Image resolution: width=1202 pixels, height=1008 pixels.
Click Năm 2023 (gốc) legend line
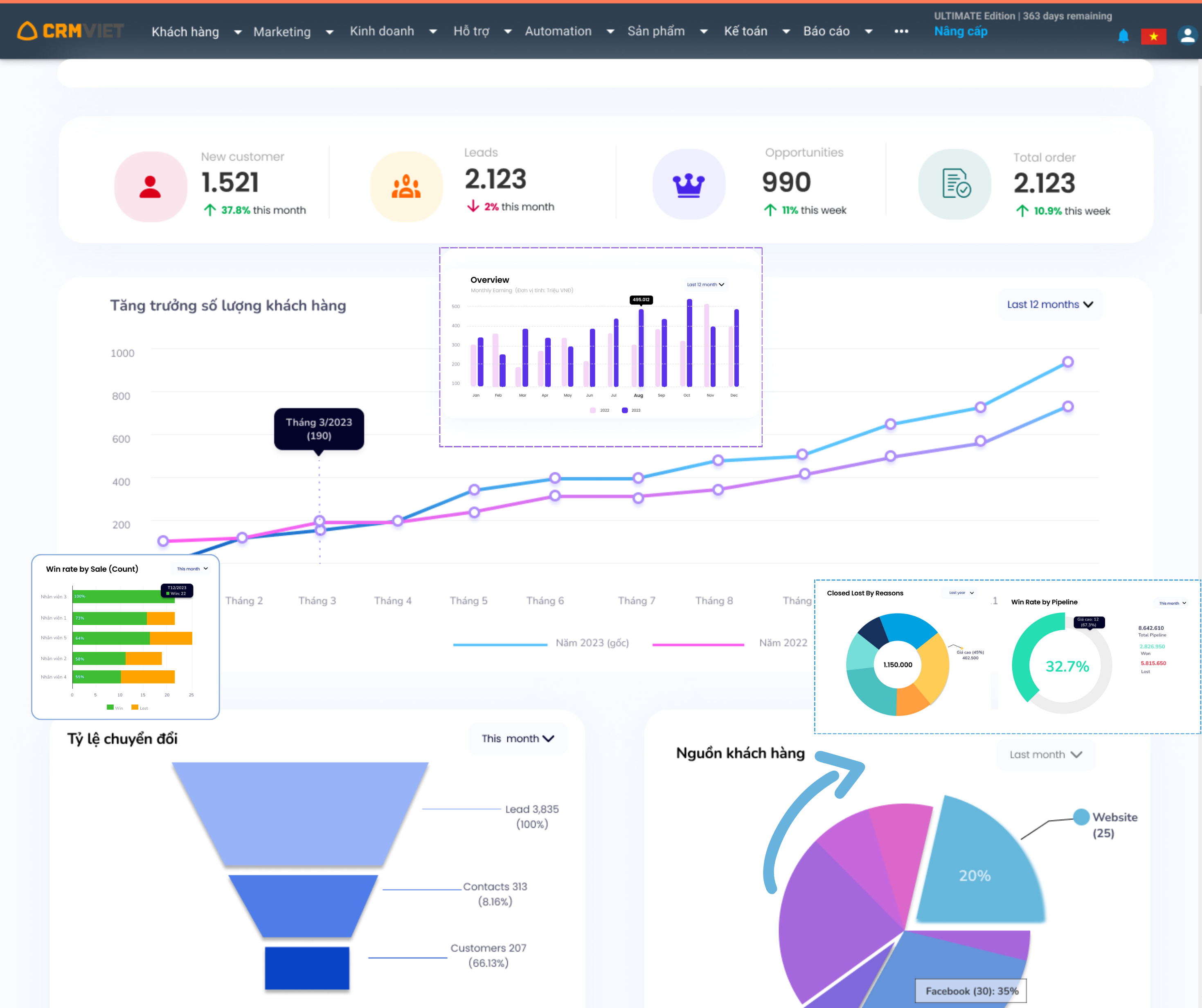click(500, 645)
